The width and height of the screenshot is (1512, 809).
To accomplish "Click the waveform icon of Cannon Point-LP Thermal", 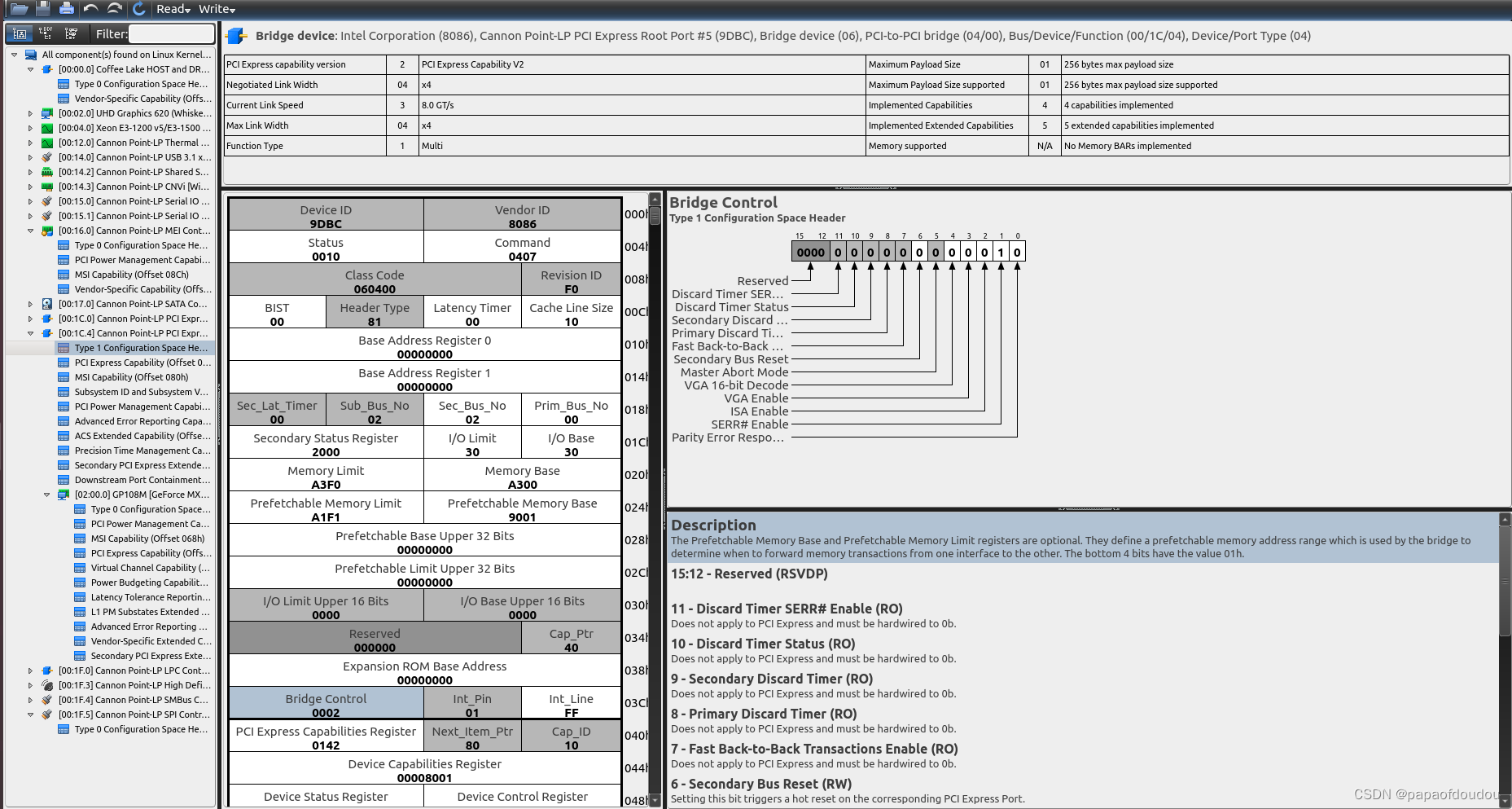I will point(47,143).
